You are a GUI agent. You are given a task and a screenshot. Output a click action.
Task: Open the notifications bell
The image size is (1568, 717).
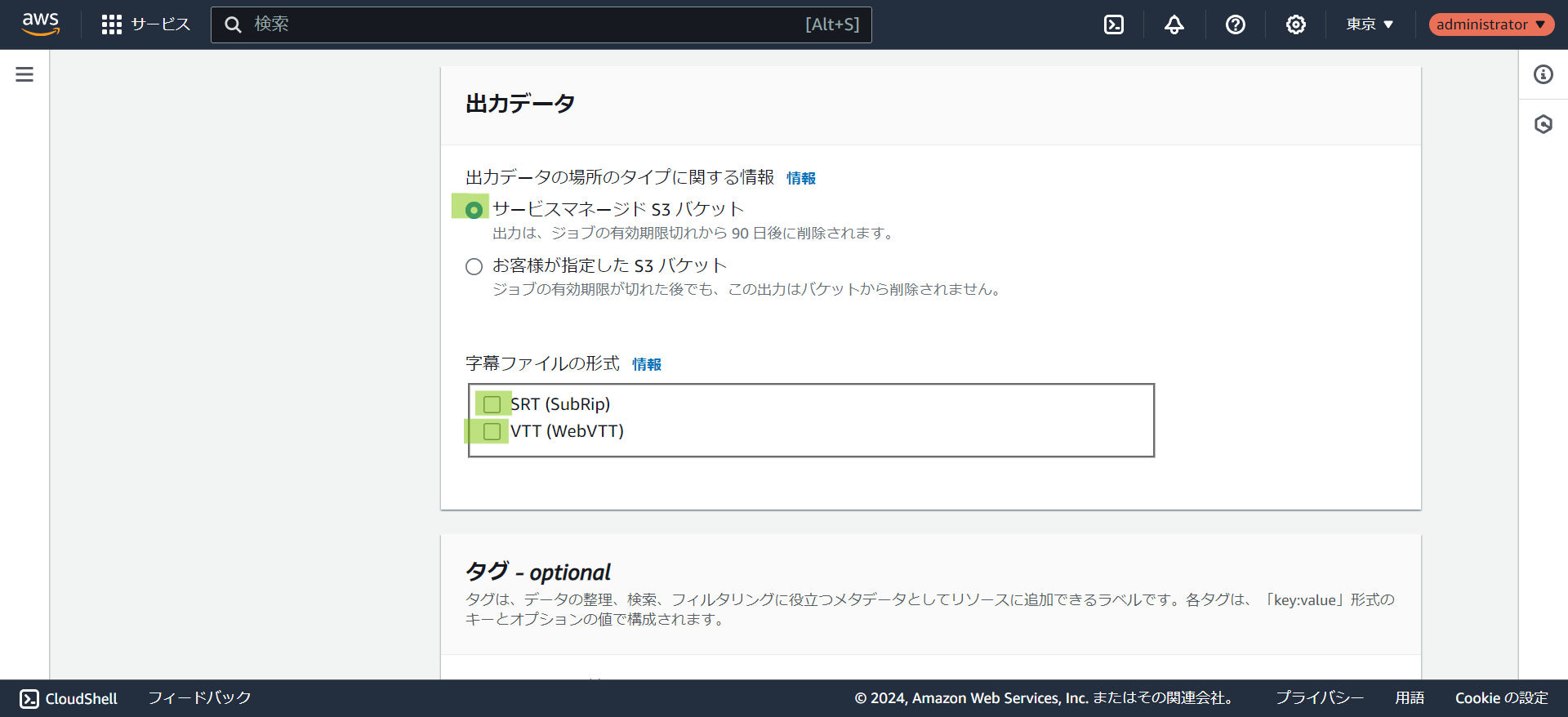point(1174,24)
